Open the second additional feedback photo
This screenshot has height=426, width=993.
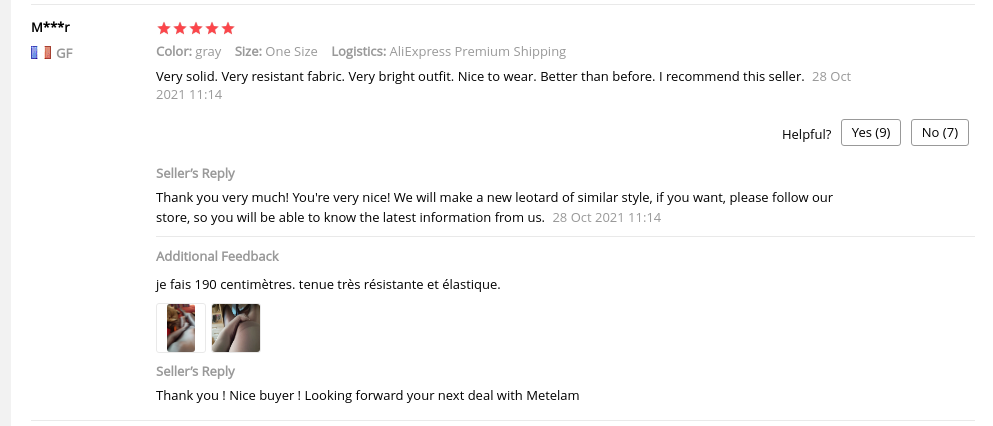236,328
